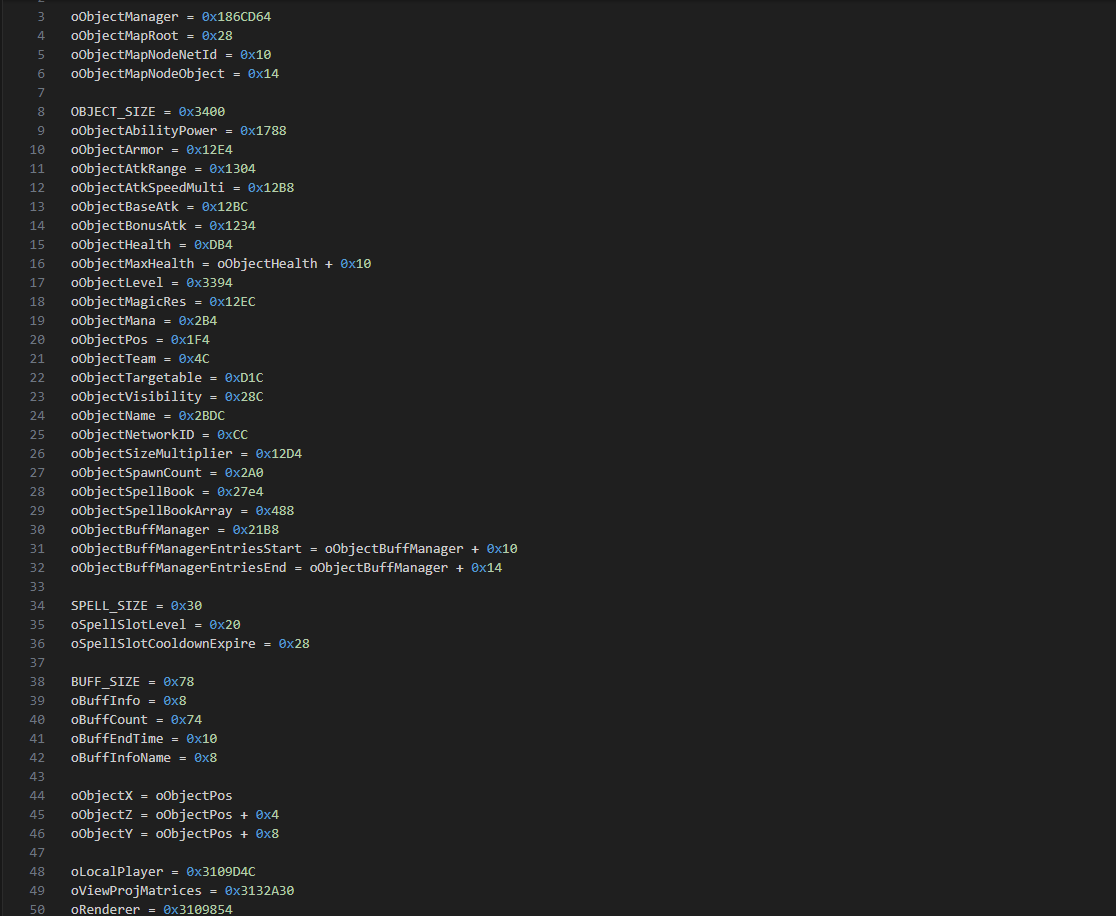This screenshot has width=1116, height=916.
Task: Click SPELL_SIZE constant name
Action: click(109, 606)
